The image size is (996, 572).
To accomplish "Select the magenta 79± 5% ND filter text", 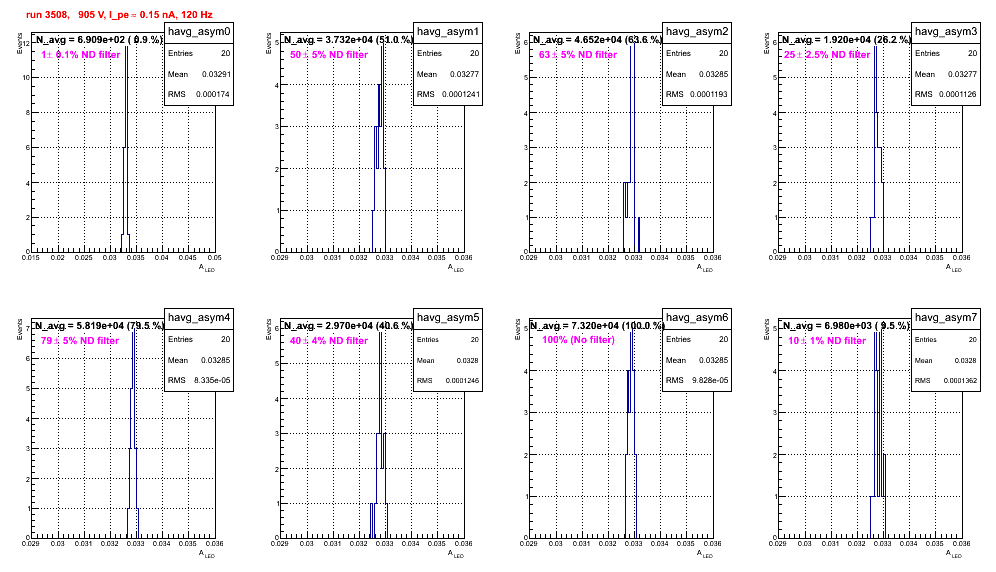I will coord(80,341).
